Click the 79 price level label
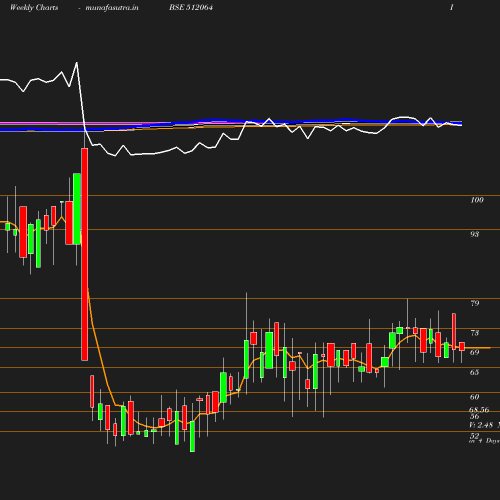500x500 pixels. [x=475, y=303]
